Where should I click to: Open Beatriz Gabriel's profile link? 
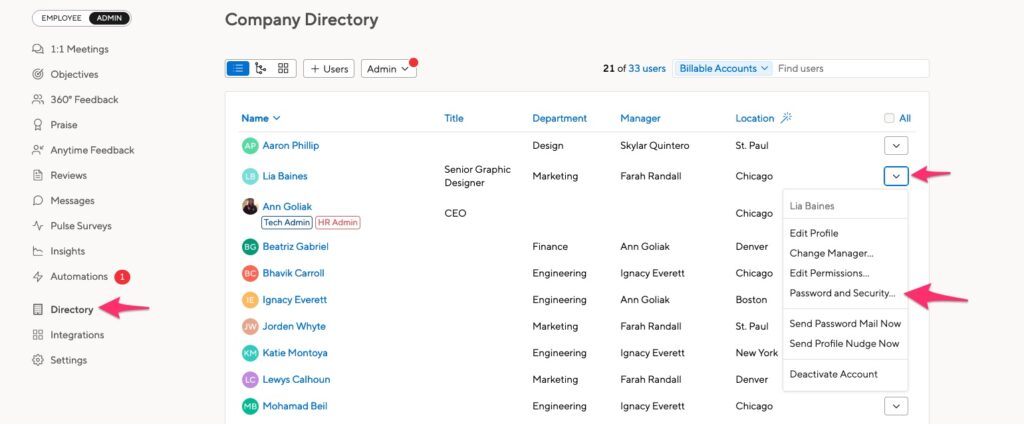tap(295, 246)
